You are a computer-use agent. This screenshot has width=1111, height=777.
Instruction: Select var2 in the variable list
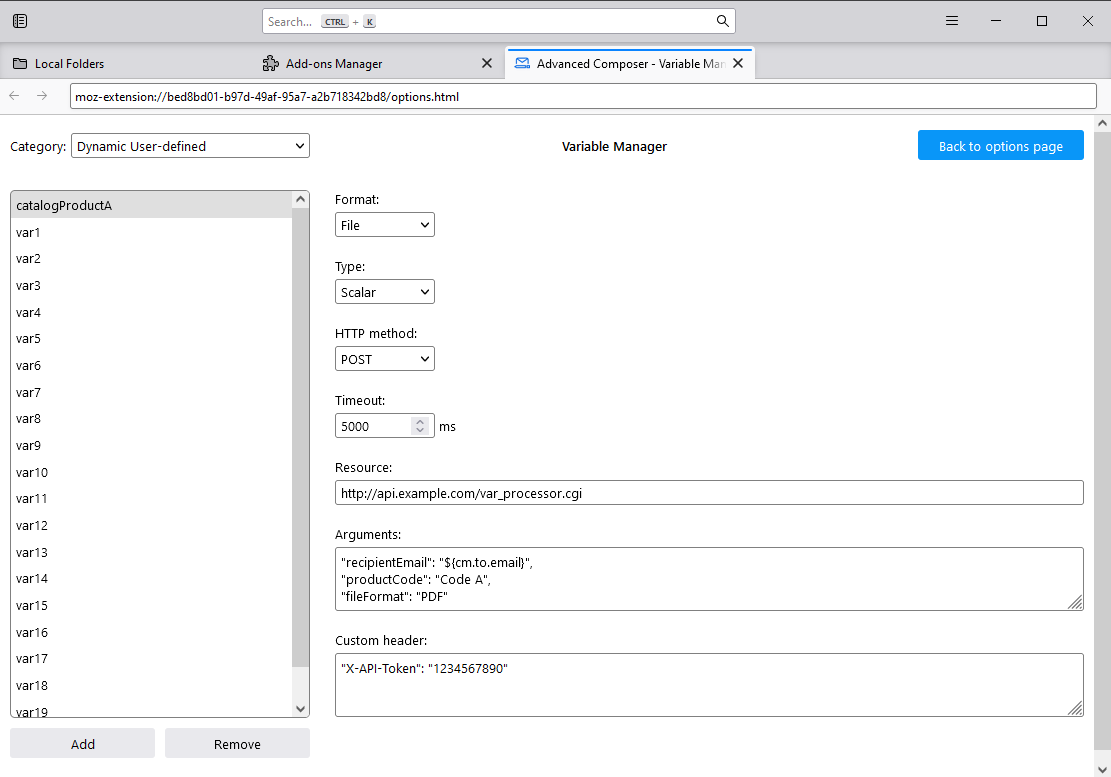151,259
